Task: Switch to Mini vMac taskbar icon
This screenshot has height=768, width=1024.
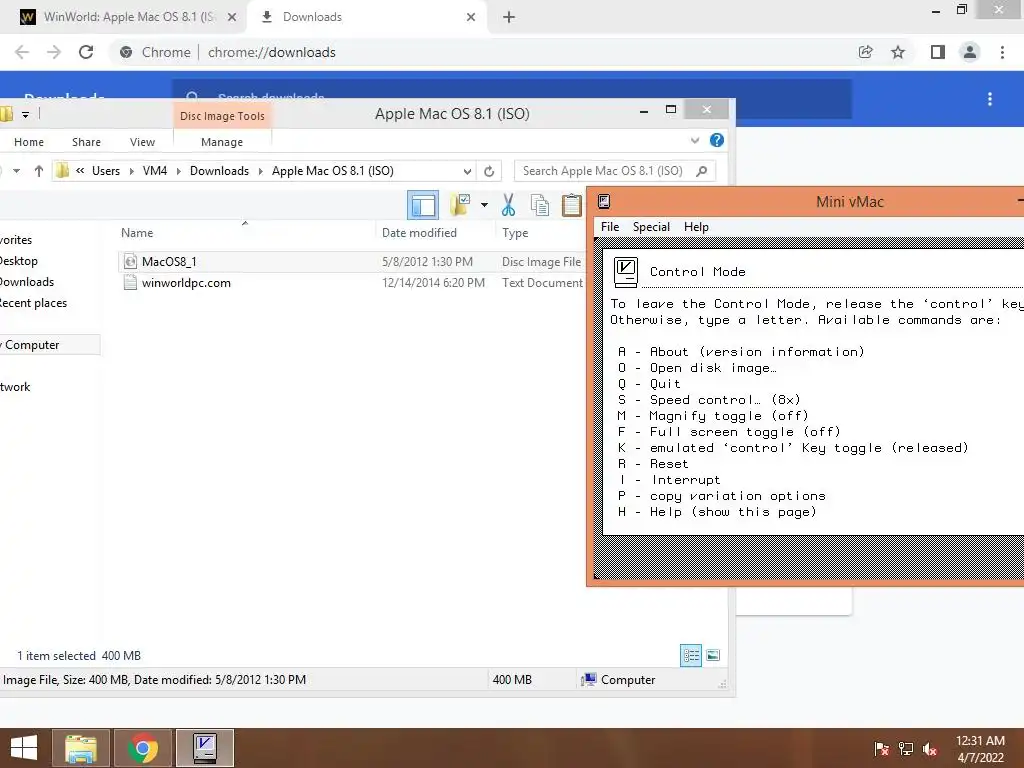Action: point(205,748)
